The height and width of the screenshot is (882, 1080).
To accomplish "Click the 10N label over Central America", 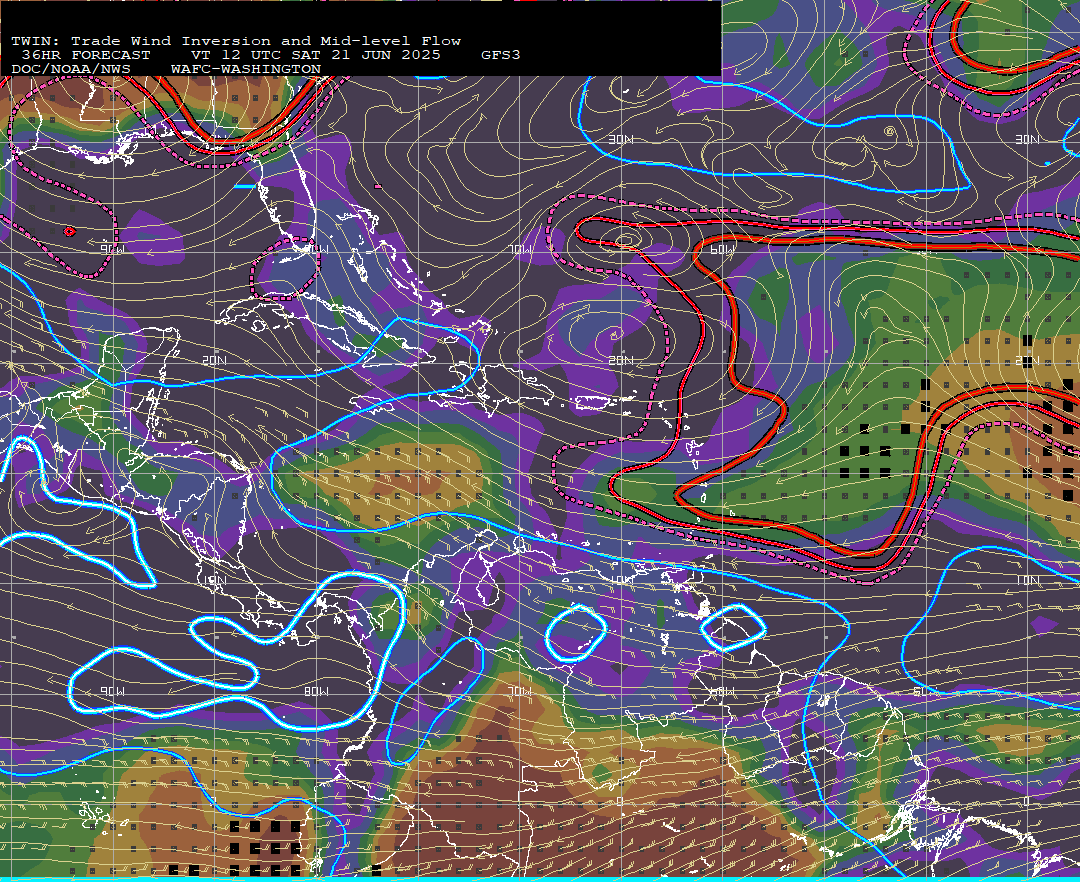I will (x=215, y=580).
